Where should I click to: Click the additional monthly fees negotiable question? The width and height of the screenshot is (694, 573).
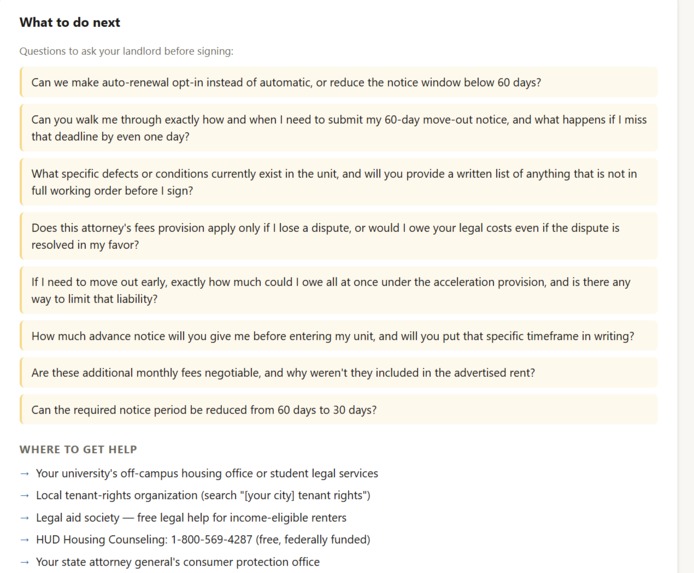pos(339,373)
